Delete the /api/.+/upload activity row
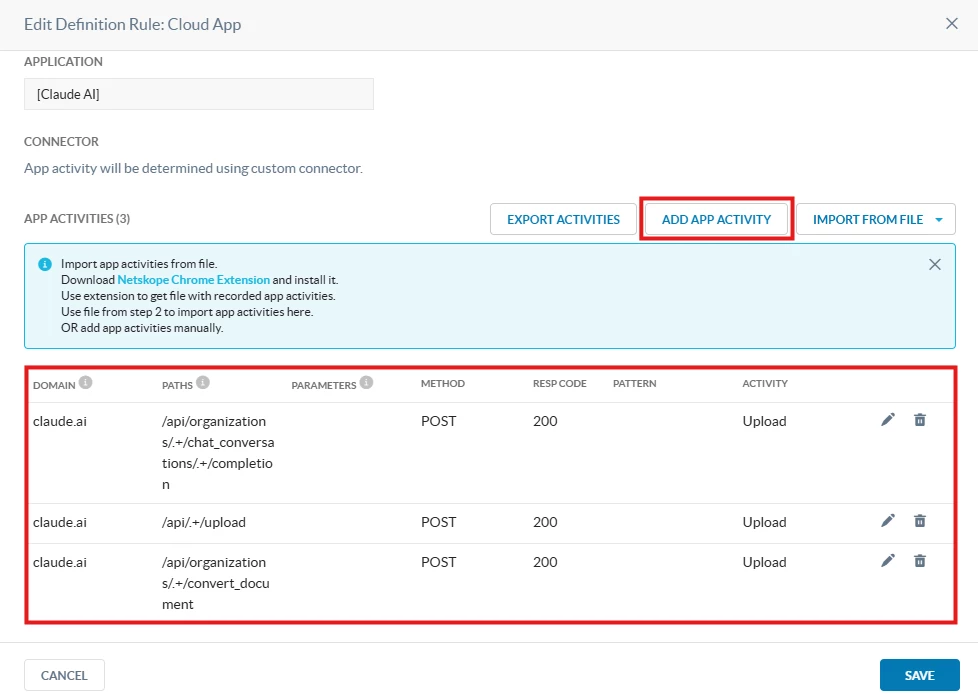Image resolution: width=978 pixels, height=694 pixels. [x=919, y=521]
